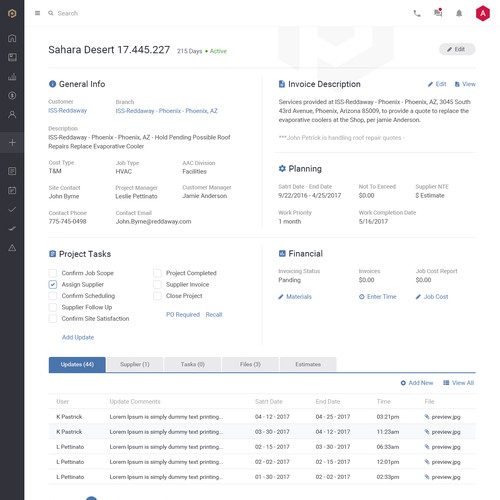500x500 pixels.
Task: Check the Close Project checkbox
Action: 157,296
